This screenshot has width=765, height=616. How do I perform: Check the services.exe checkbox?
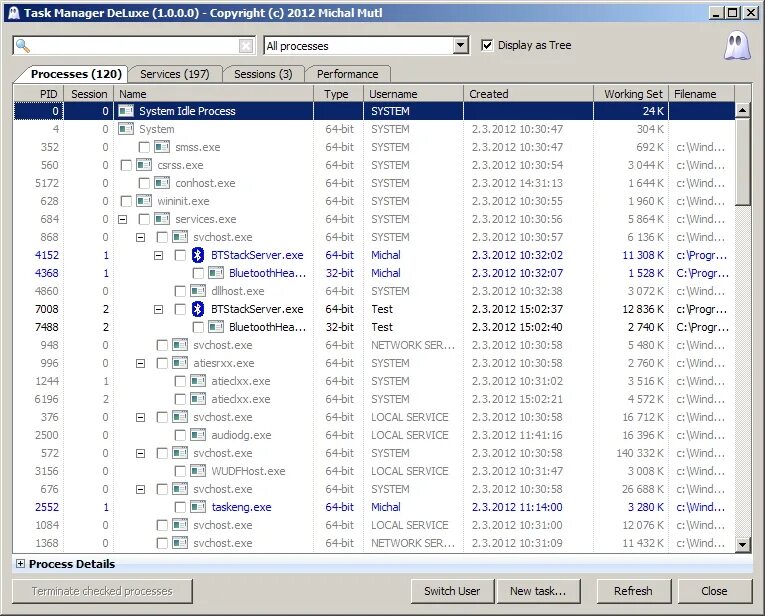144,219
